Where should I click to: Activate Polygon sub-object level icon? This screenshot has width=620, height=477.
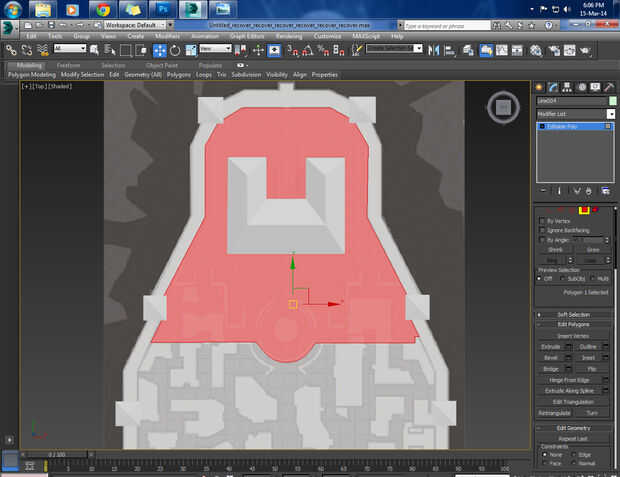click(584, 209)
